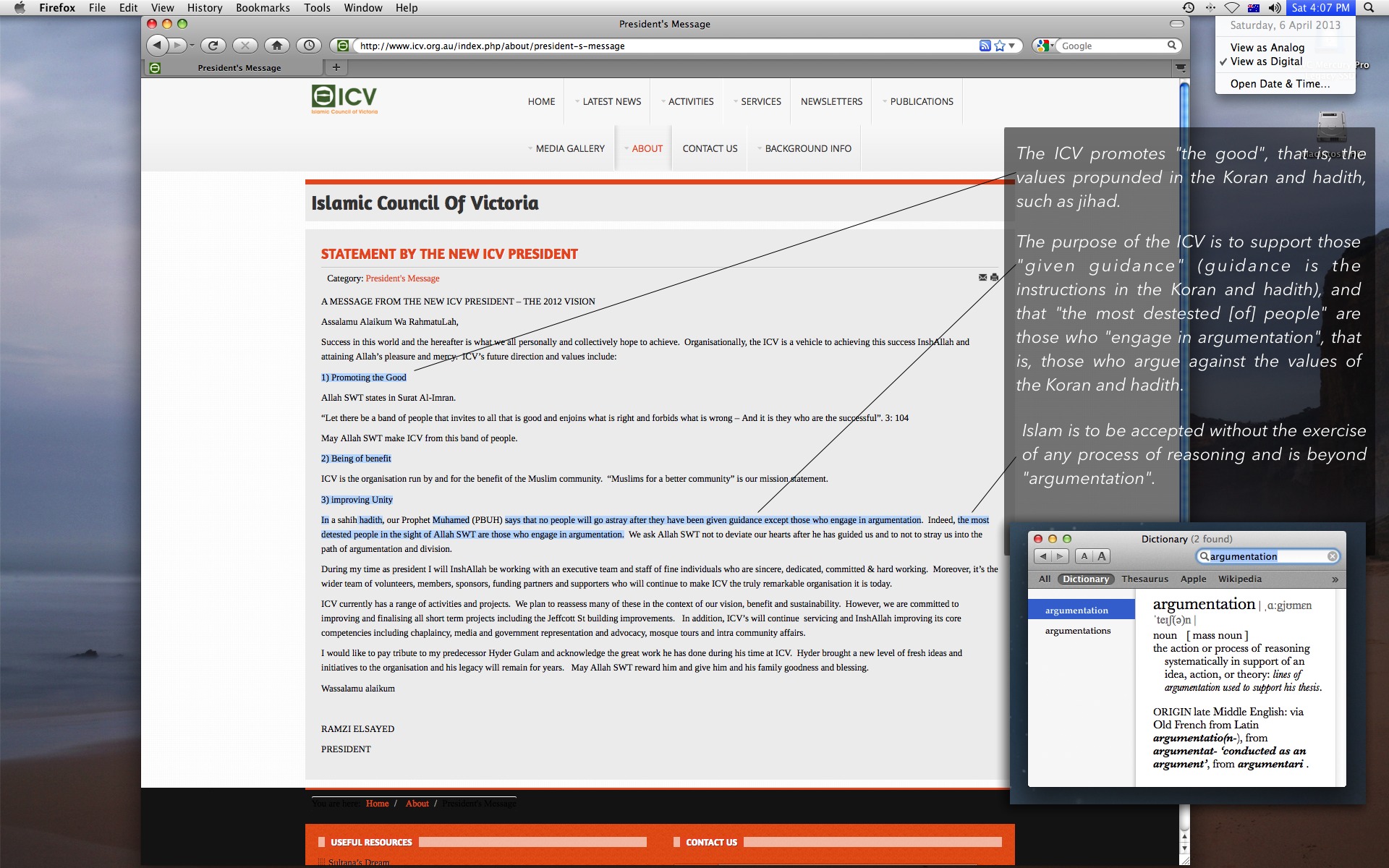Switch to Wikipedia tab in Dictionary
The width and height of the screenshot is (1389, 868).
pyautogui.click(x=1239, y=579)
